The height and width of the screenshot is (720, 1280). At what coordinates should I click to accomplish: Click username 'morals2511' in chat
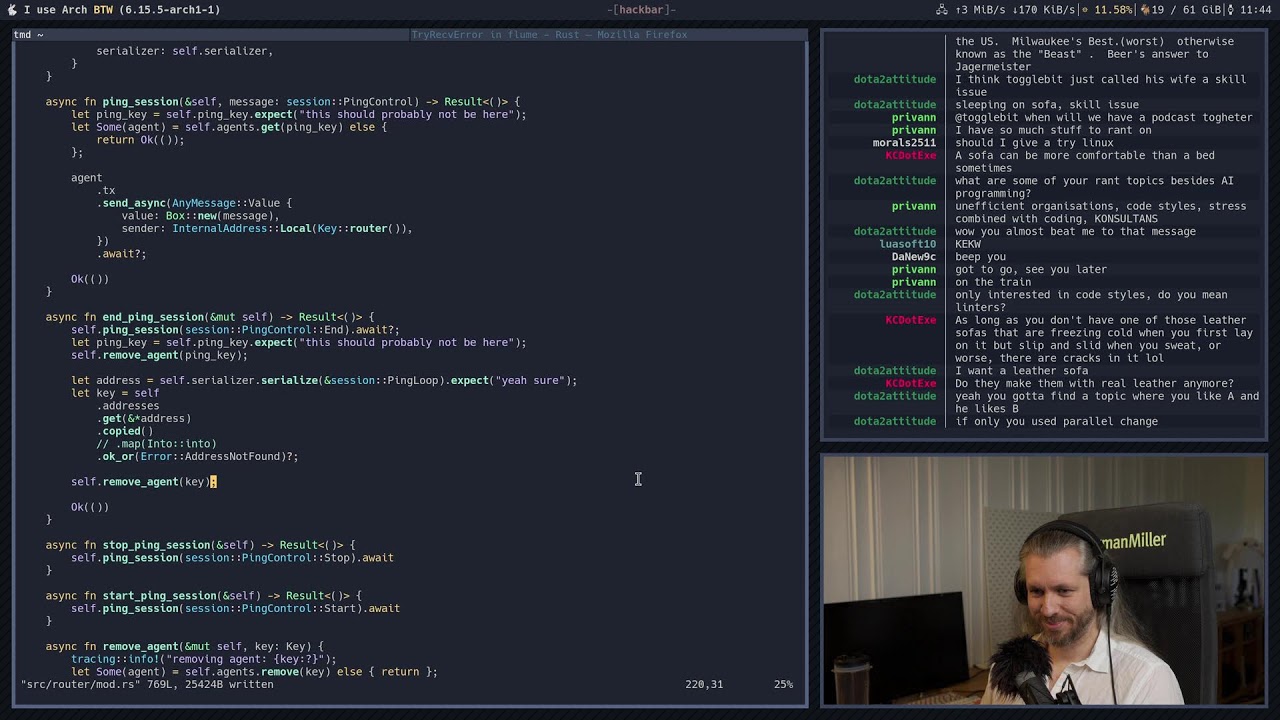click(x=904, y=143)
